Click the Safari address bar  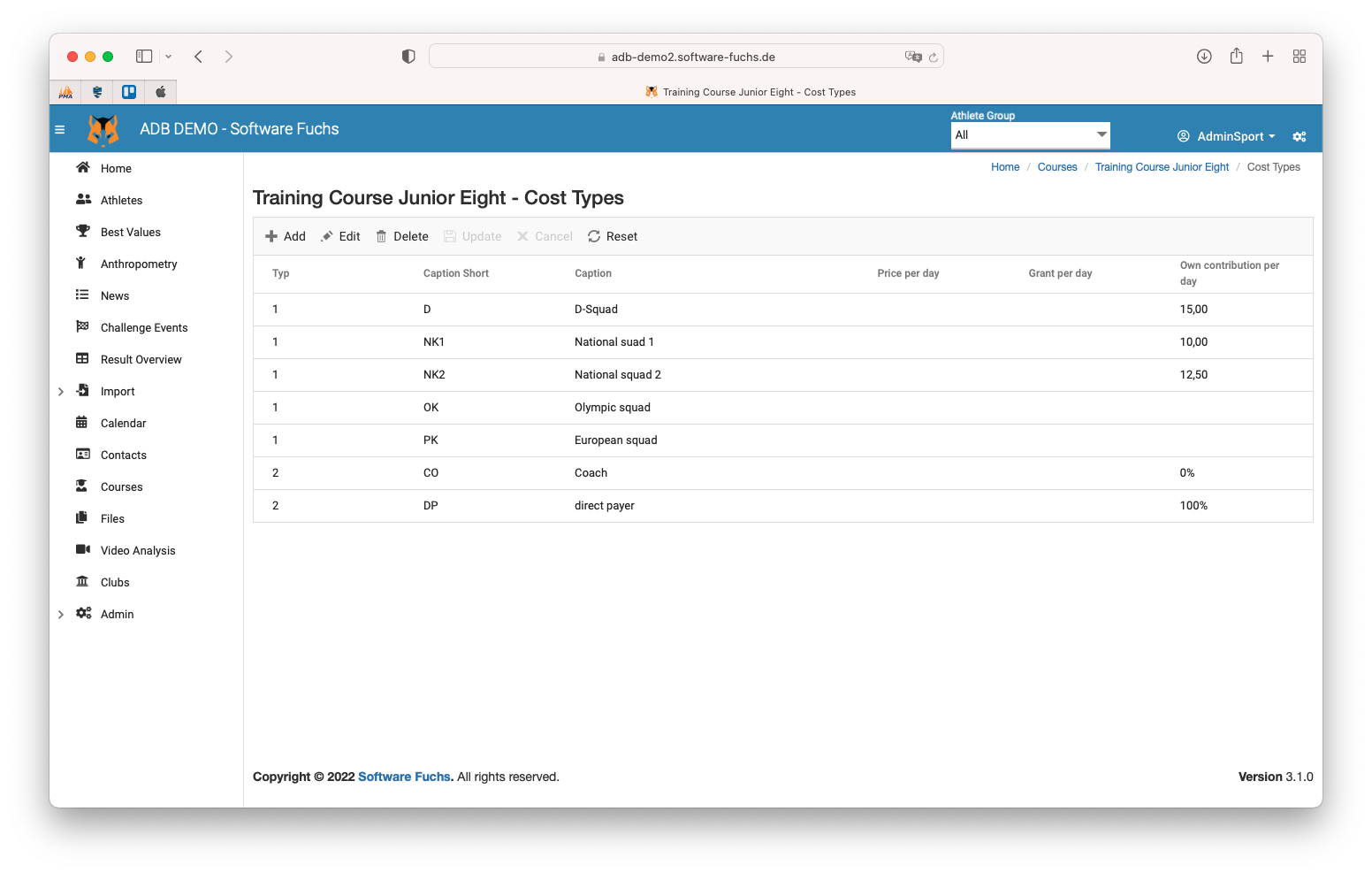coord(686,57)
